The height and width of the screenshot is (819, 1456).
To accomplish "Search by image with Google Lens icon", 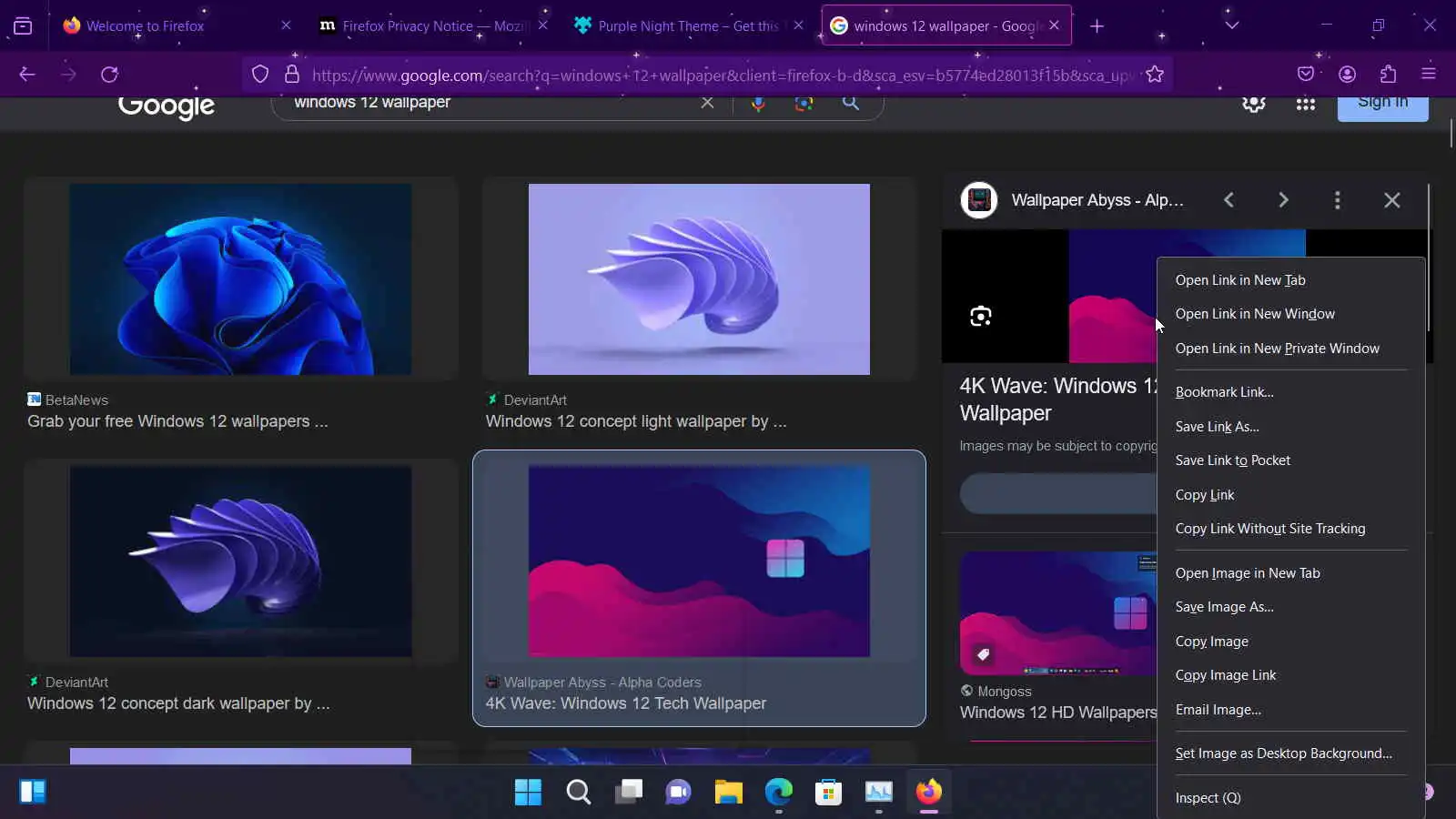I will tap(804, 103).
